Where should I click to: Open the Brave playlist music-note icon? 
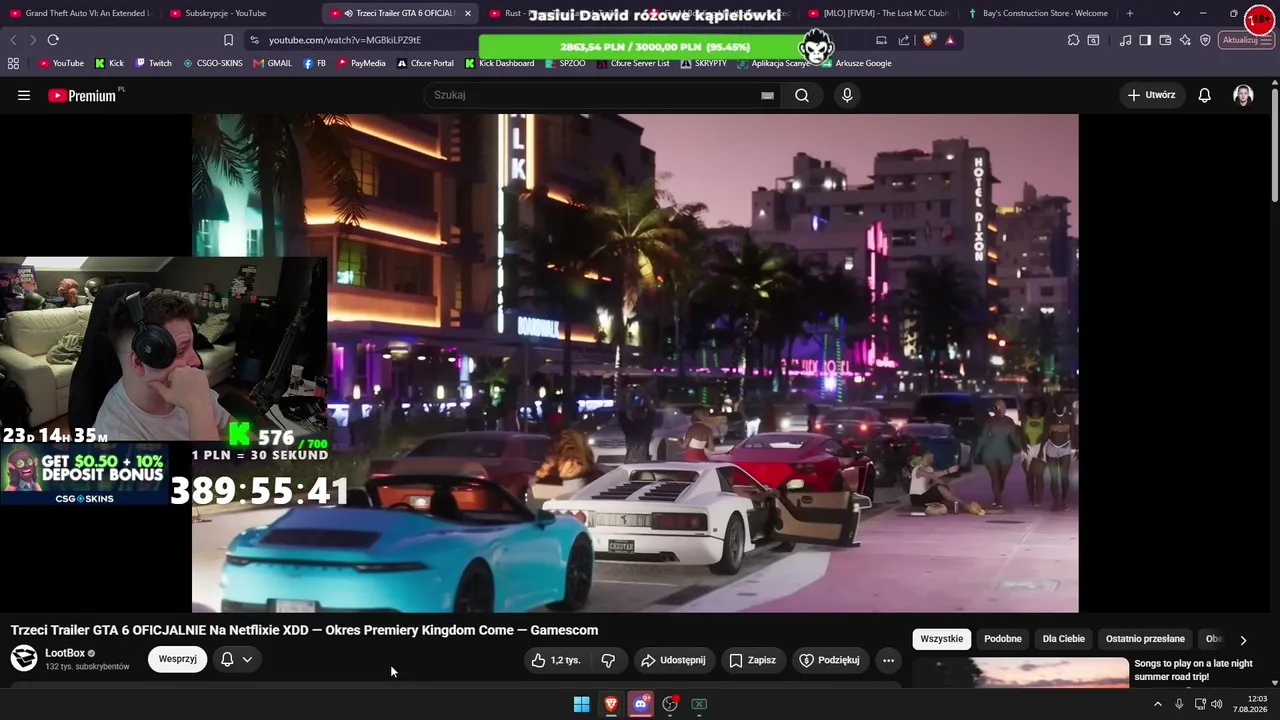1126,40
